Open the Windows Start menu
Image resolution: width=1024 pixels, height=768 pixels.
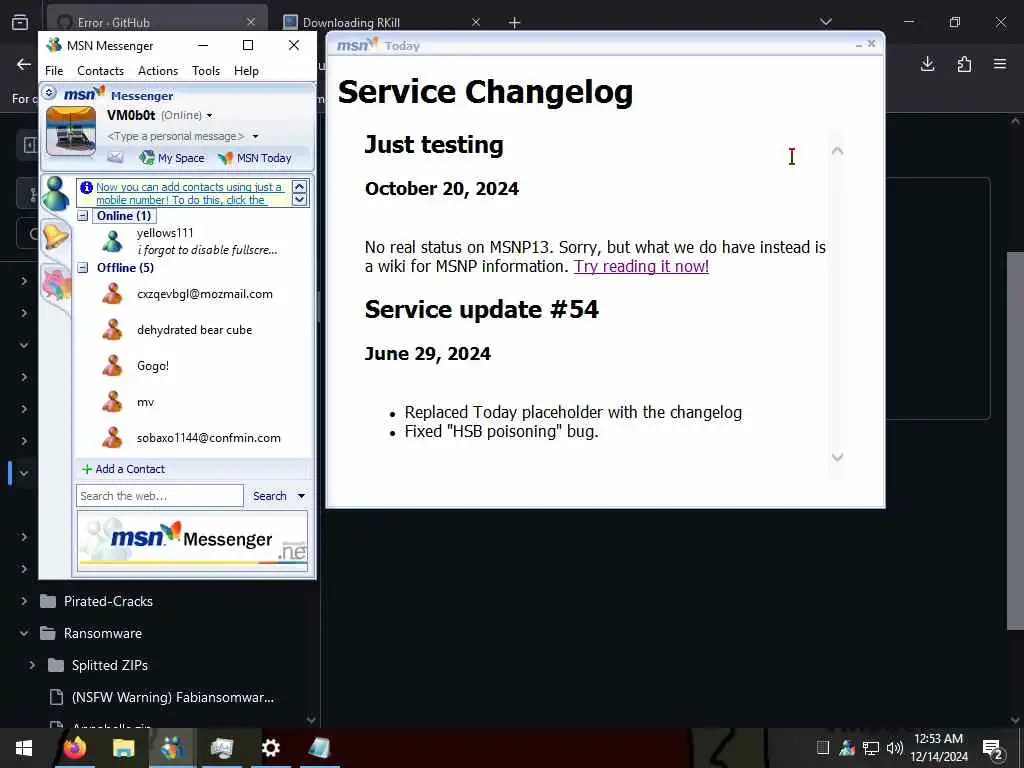pyautogui.click(x=24, y=748)
